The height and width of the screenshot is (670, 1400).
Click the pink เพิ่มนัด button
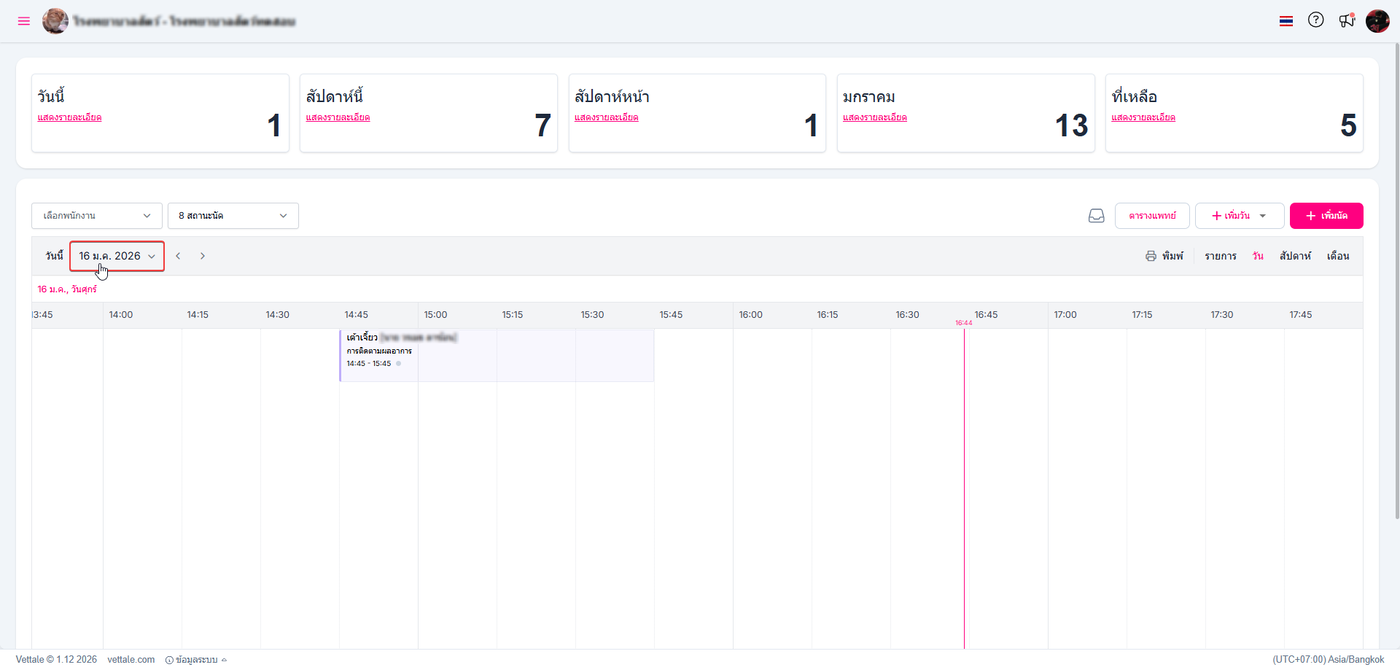pyautogui.click(x=1326, y=216)
